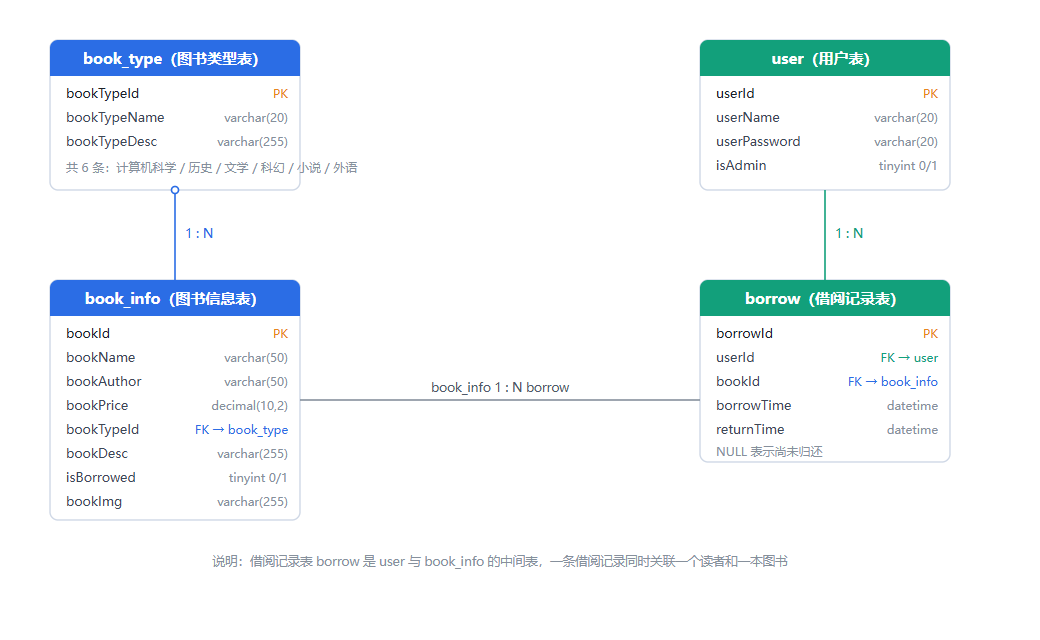
Task: Follow the FK → book_info link
Action: coord(893,382)
